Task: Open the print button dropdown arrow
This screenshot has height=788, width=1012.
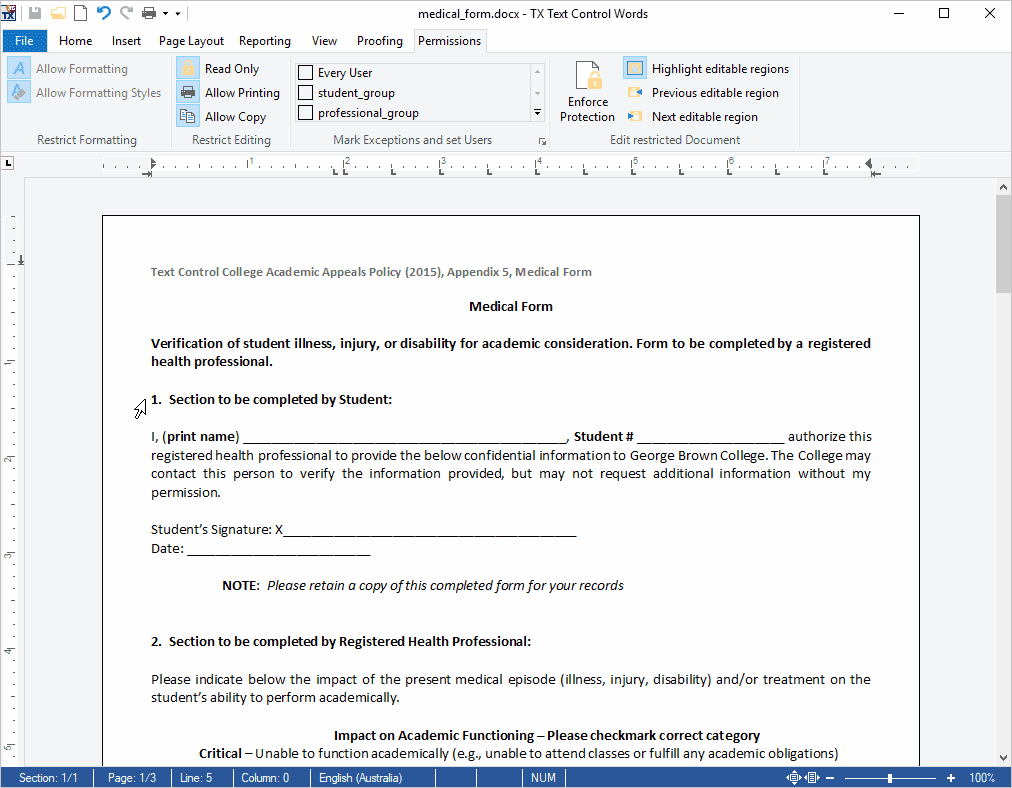Action: [163, 13]
